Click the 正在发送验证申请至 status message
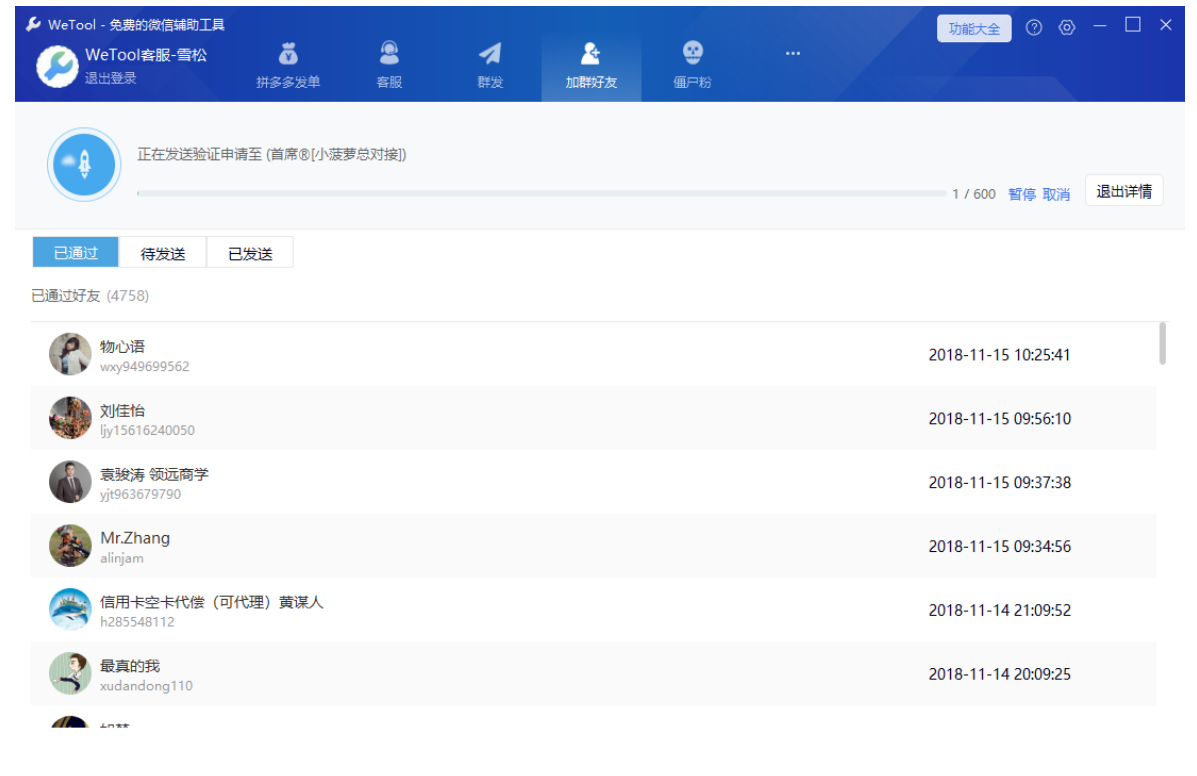Image resolution: width=1197 pixels, height=776 pixels. pos(272,154)
